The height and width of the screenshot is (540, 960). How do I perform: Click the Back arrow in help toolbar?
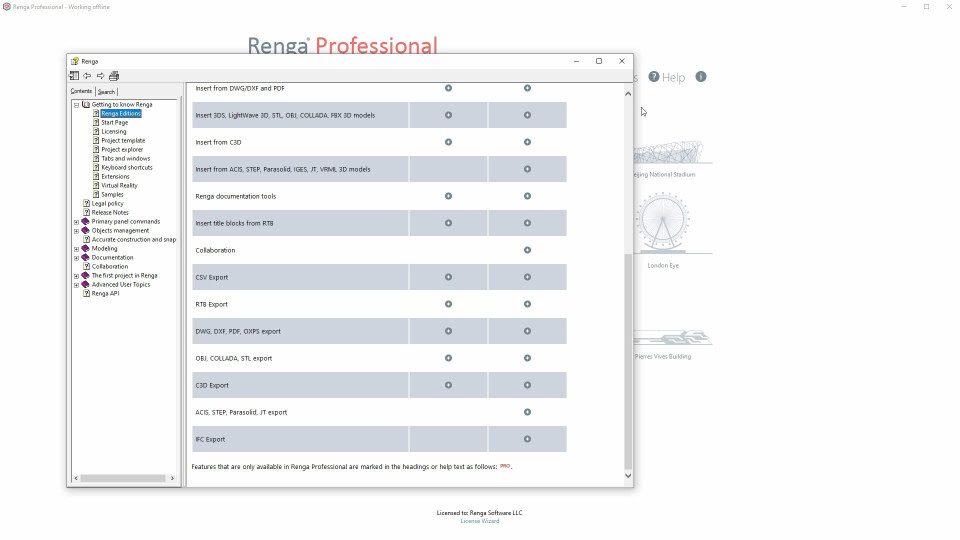[x=87, y=76]
